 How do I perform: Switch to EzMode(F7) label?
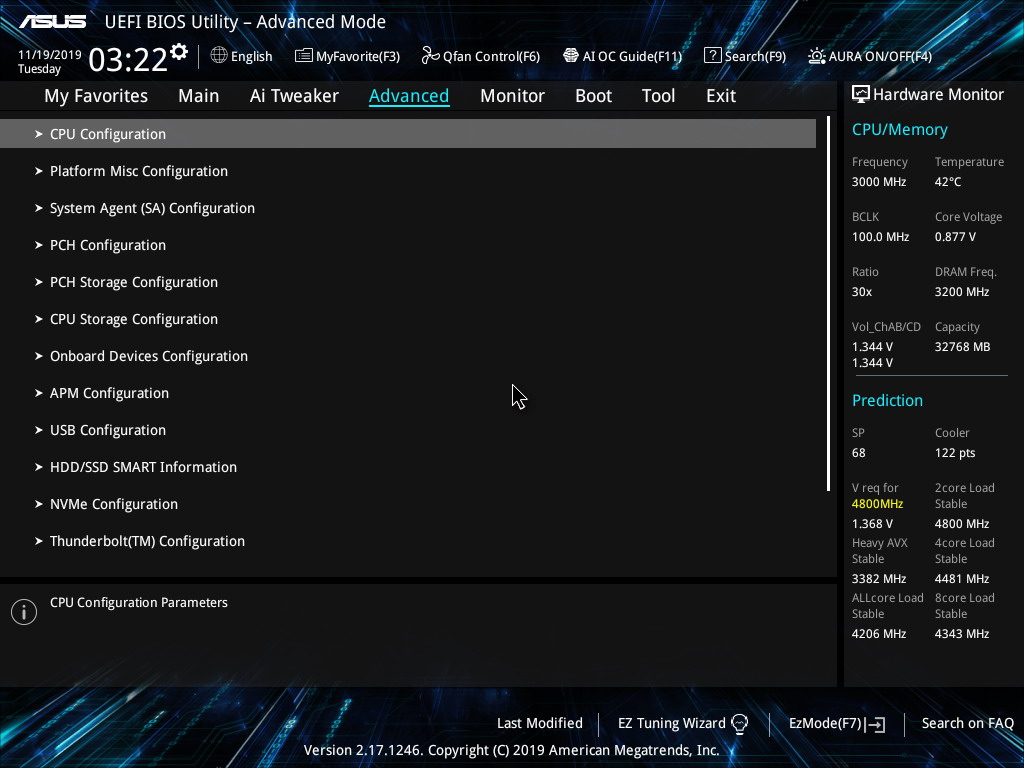coord(825,724)
